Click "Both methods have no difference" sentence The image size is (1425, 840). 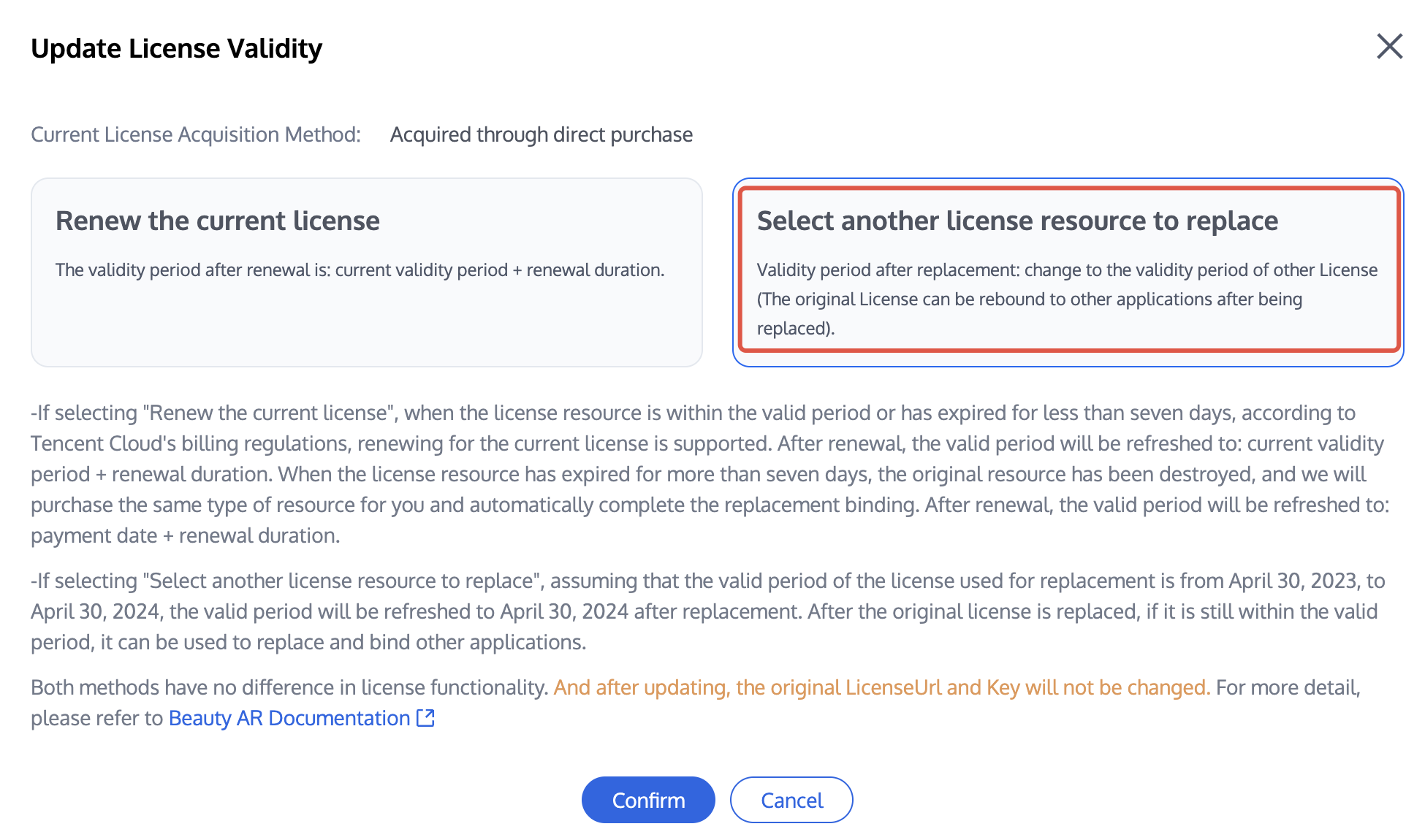(x=289, y=687)
